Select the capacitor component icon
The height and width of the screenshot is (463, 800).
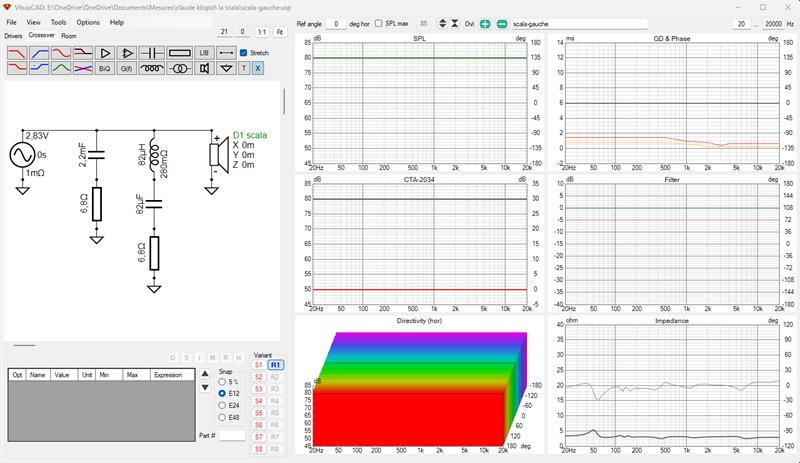(x=151, y=53)
